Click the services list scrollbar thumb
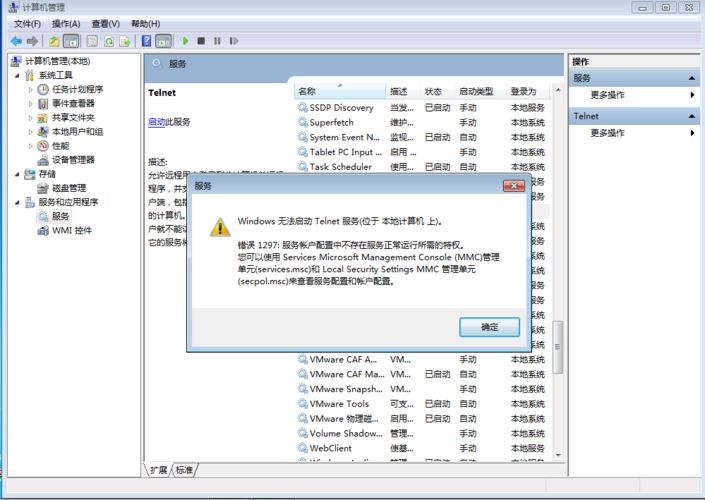705x500 pixels. pos(558,347)
